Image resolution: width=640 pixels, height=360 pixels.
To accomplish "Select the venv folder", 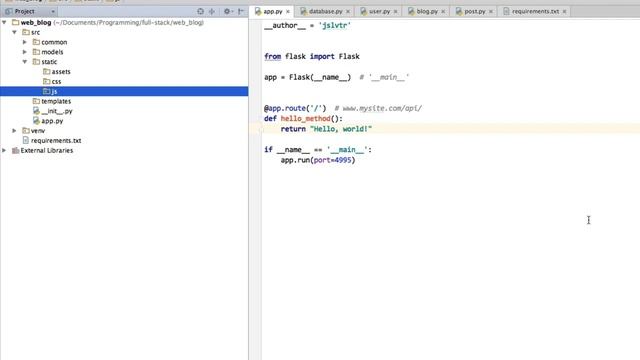I will pyautogui.click(x=38, y=131).
